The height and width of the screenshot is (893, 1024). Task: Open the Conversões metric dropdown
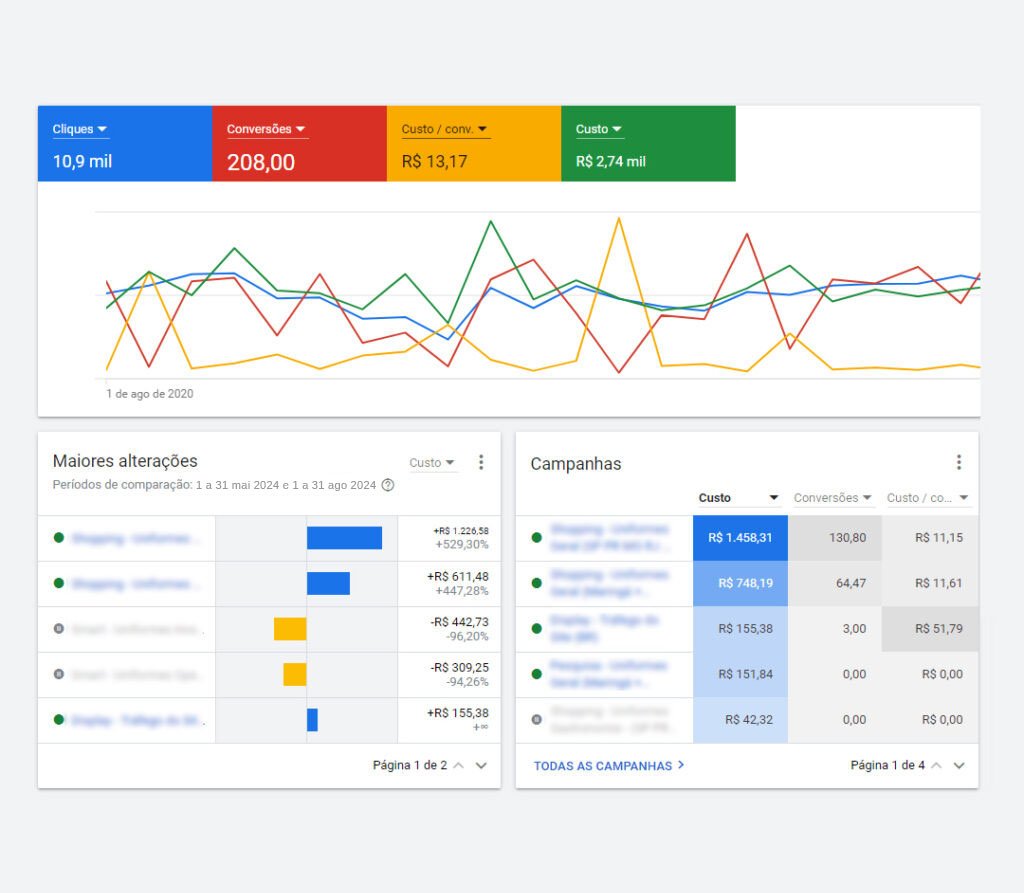(266, 129)
